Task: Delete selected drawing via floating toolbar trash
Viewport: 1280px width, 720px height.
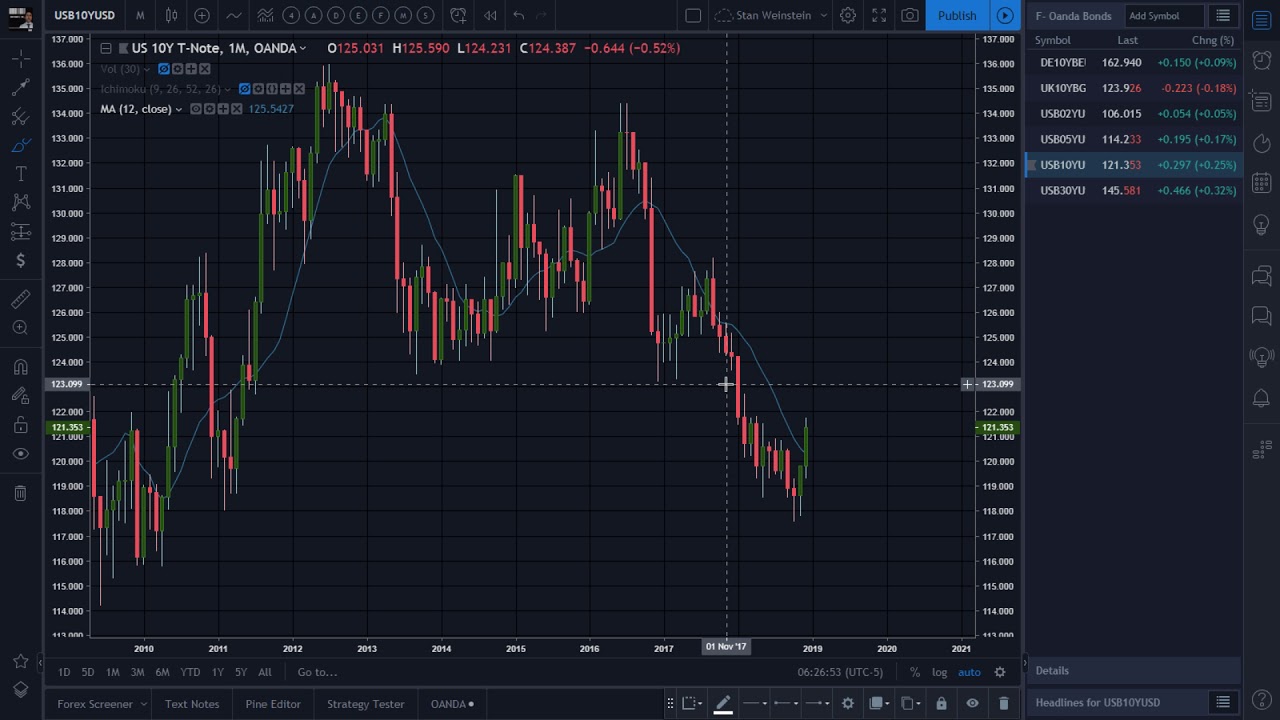Action: [1003, 704]
